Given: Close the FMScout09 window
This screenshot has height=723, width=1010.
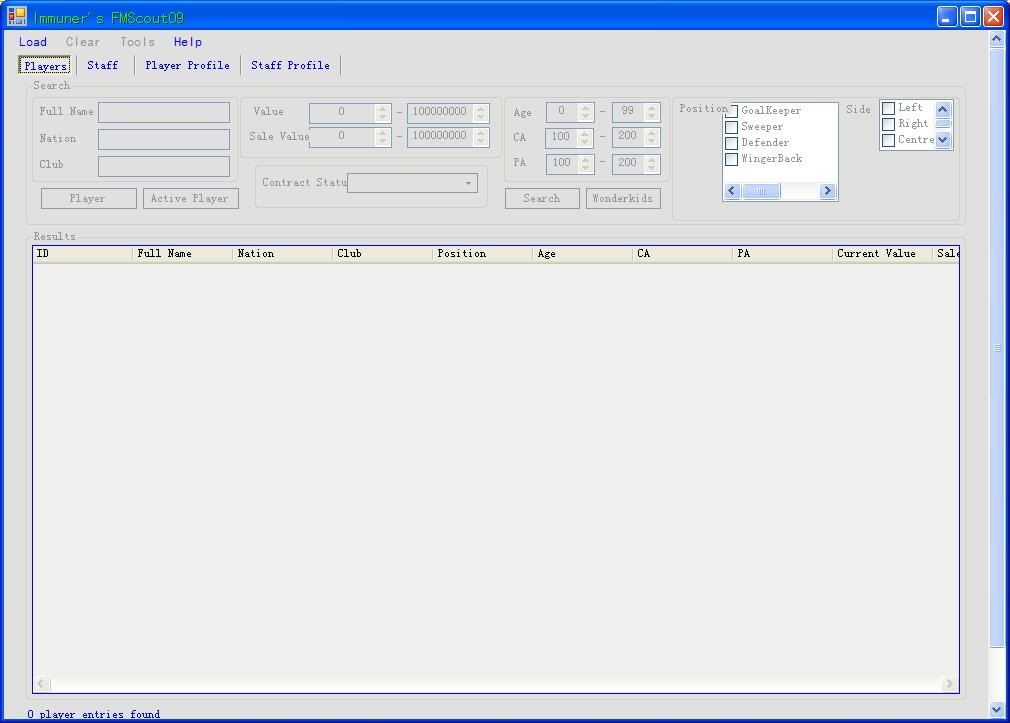Looking at the screenshot, I should tap(993, 16).
